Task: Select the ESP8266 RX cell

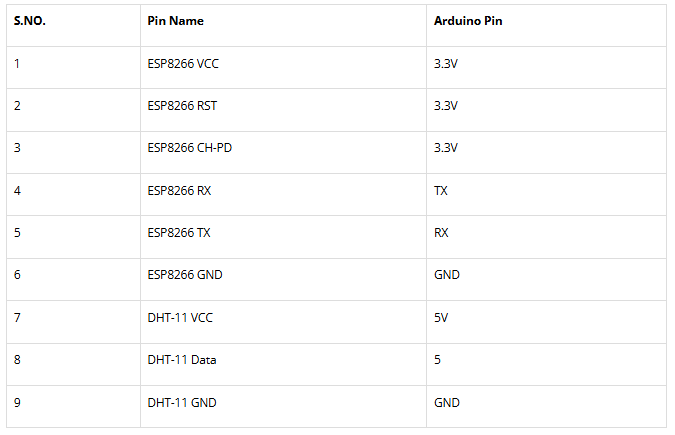Action: (179, 190)
